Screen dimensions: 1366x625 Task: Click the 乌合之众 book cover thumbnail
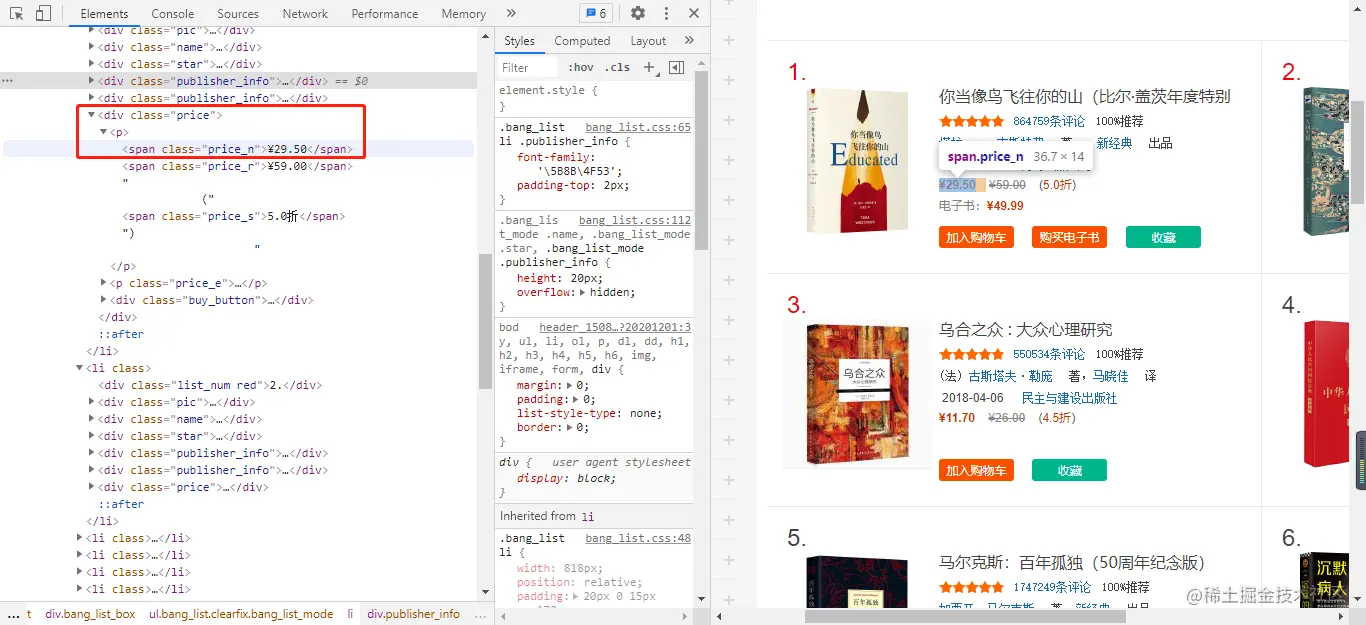coord(857,395)
